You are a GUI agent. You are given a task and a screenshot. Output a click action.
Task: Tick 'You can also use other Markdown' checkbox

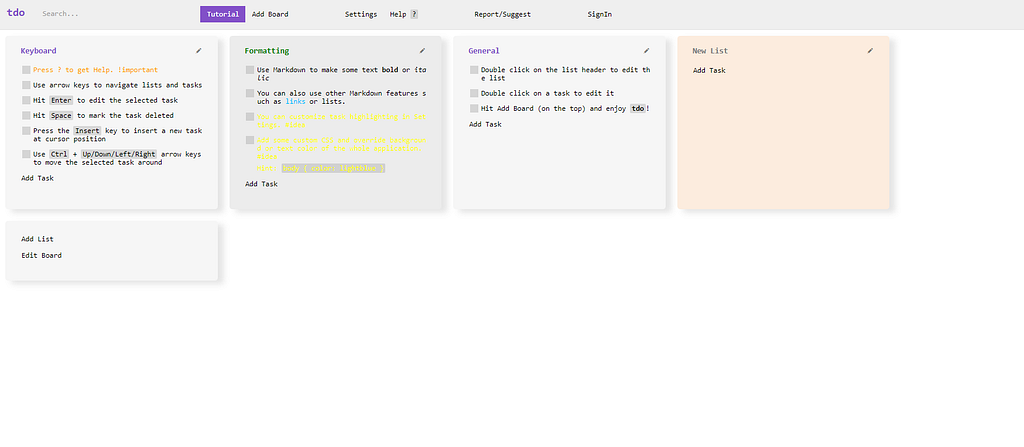pos(250,93)
